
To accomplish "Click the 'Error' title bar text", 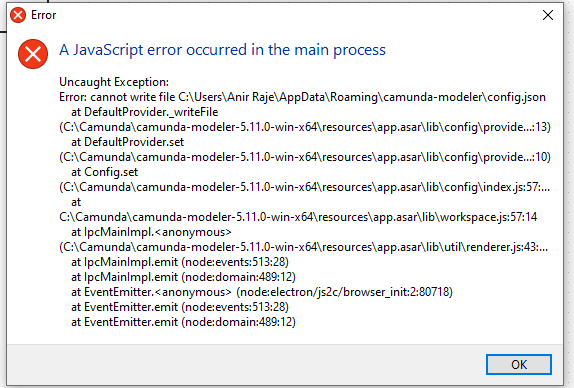I will pos(44,15).
